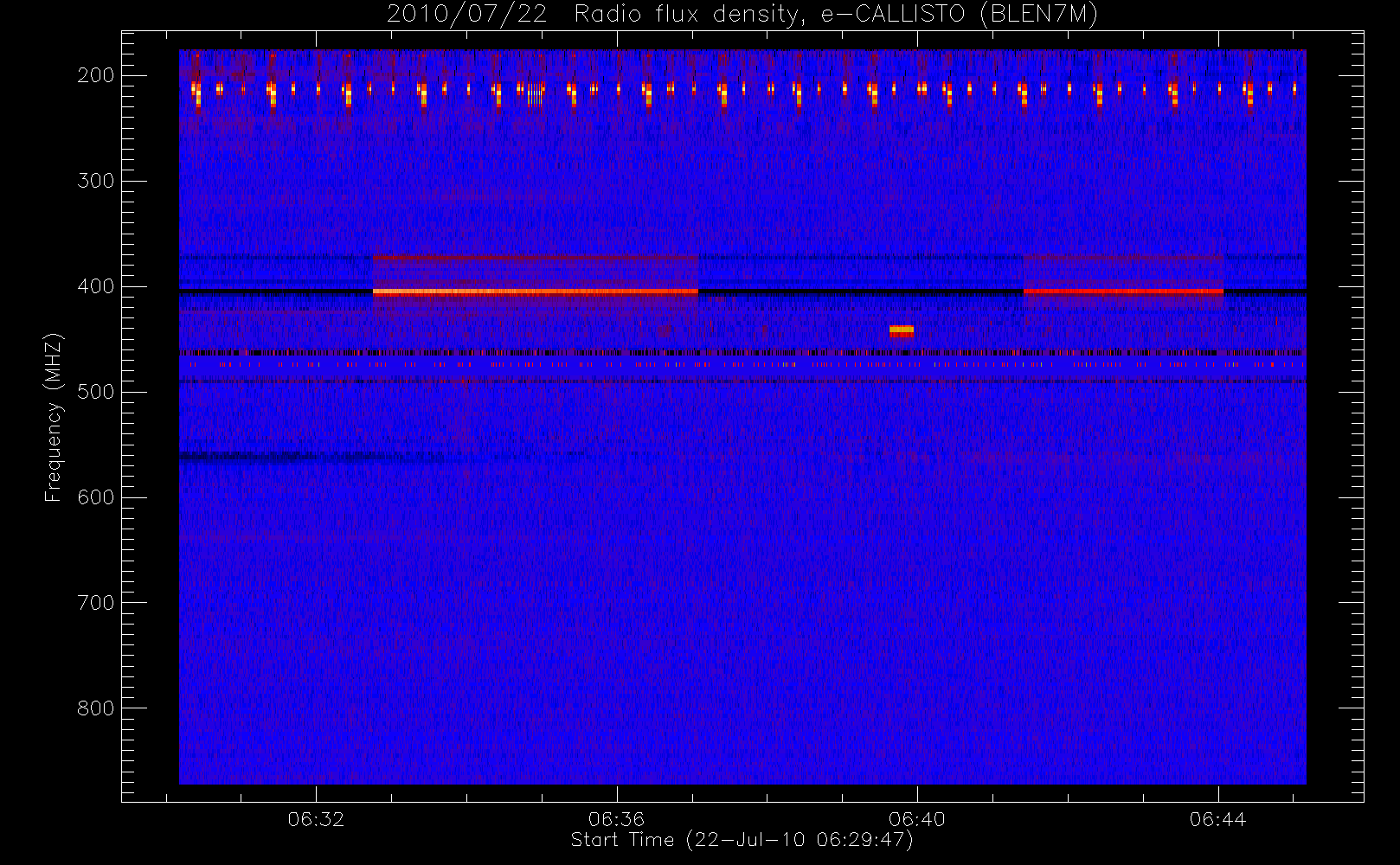Click the plot title 2010/07/22 Radio flux density
The image size is (1400, 865).
pyautogui.click(x=742, y=14)
